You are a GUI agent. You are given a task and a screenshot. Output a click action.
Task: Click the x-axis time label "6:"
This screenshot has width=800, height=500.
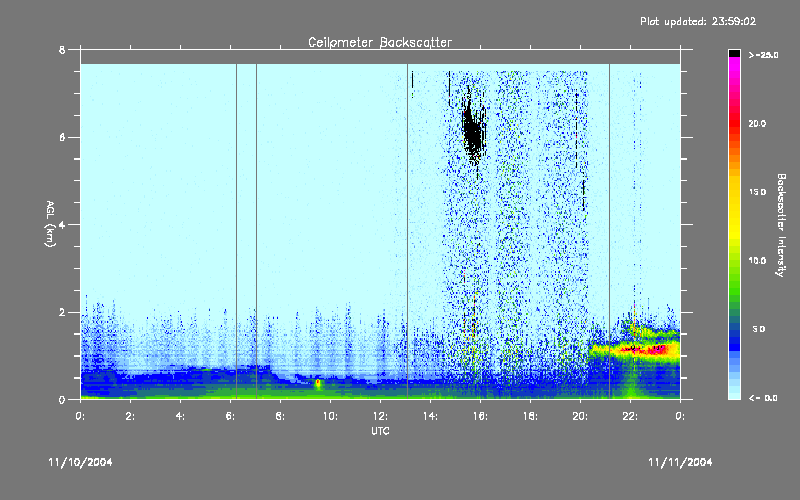click(230, 416)
